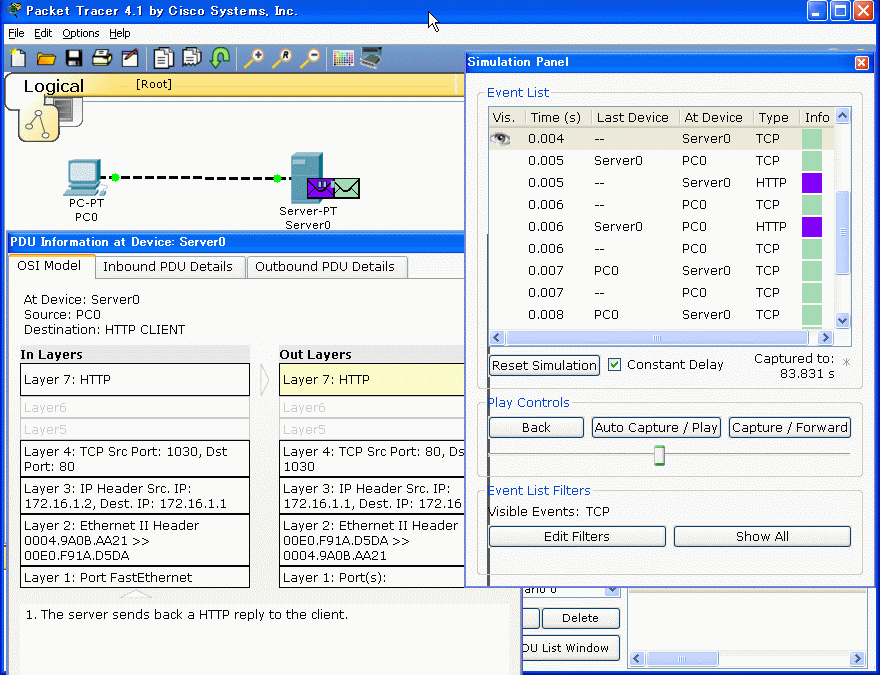Click the green Undo arrow icon

click(219, 58)
